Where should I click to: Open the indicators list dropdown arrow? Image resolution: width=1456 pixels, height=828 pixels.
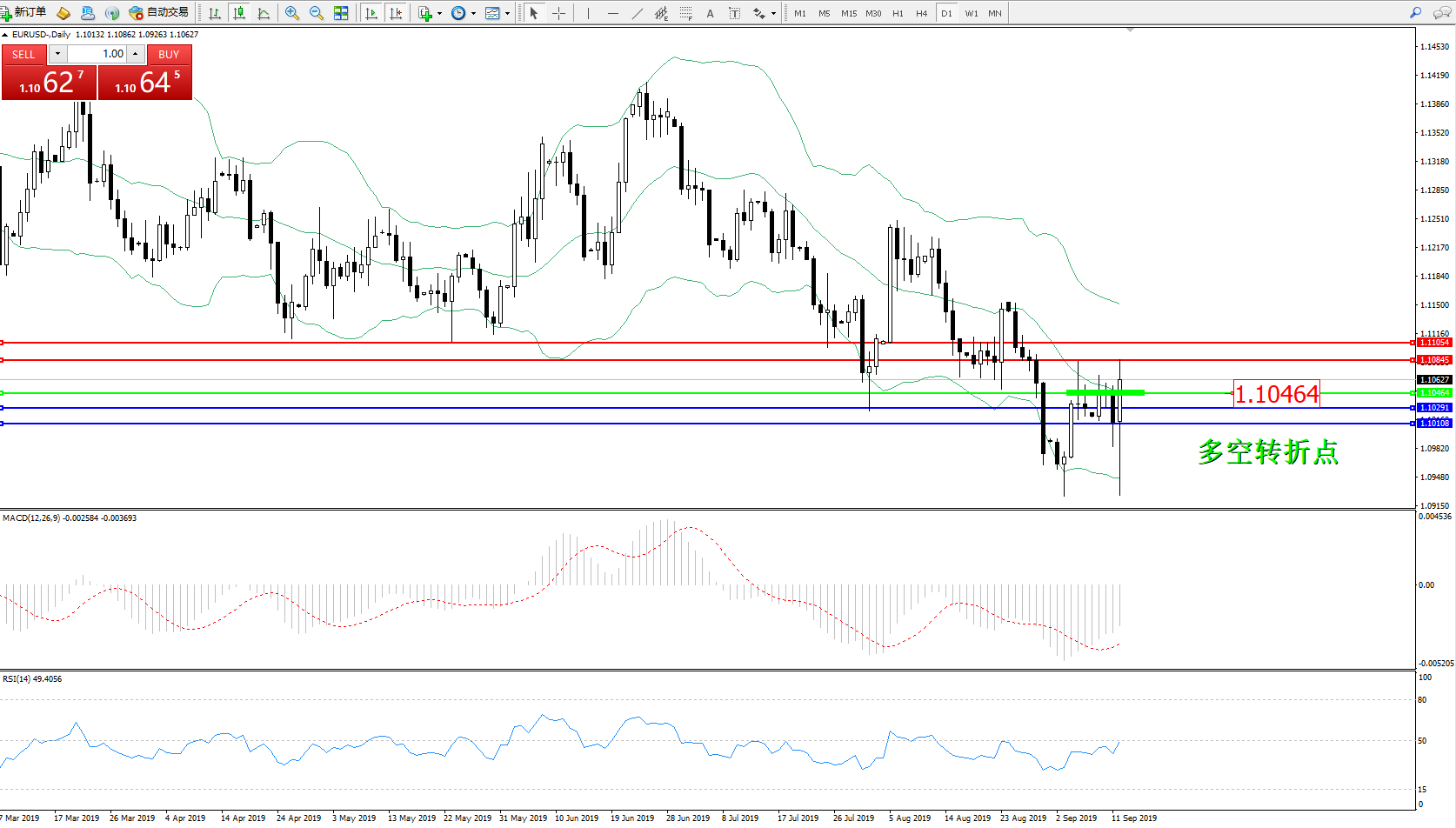tap(439, 13)
